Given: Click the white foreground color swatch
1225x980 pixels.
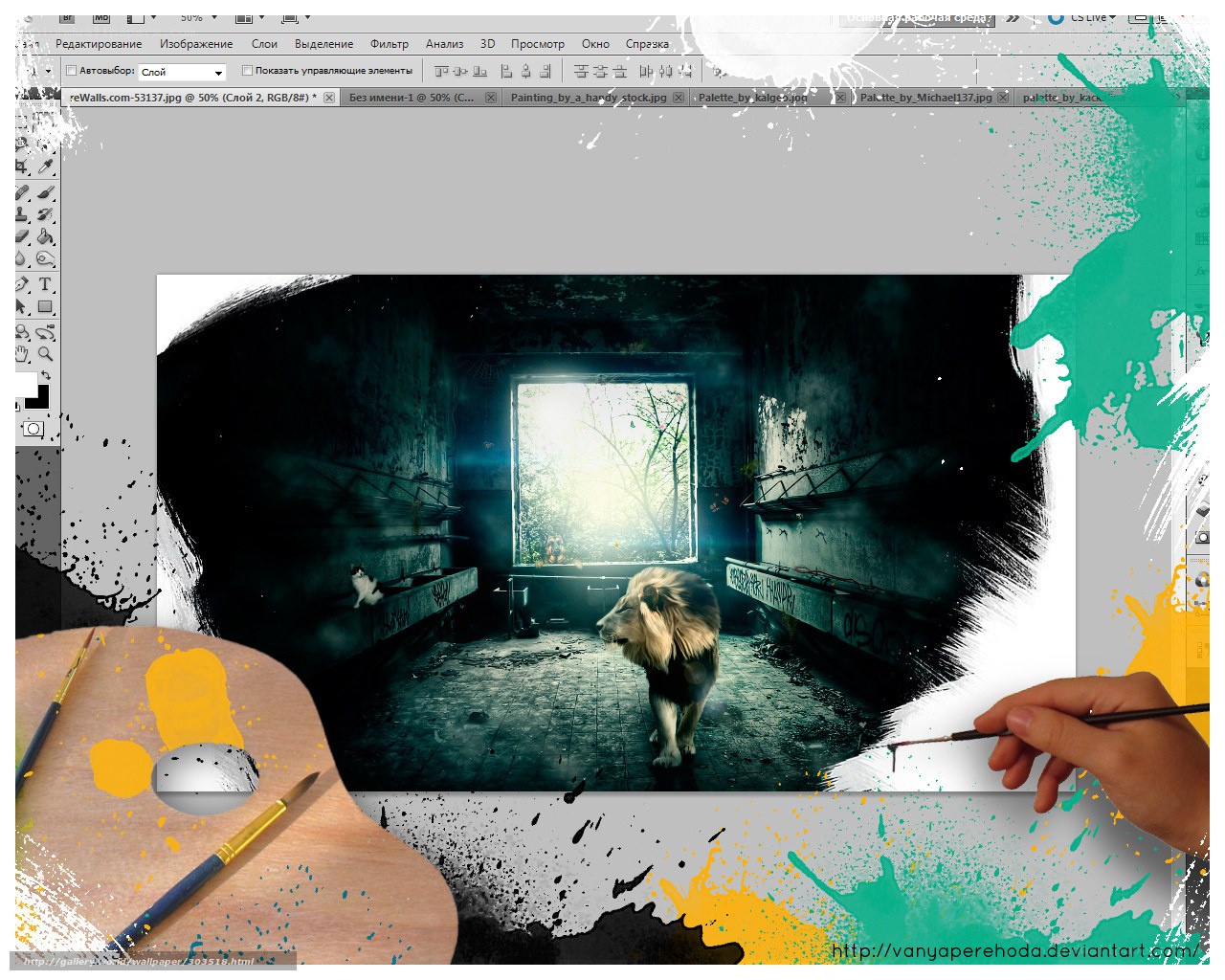Looking at the screenshot, I should tap(24, 384).
